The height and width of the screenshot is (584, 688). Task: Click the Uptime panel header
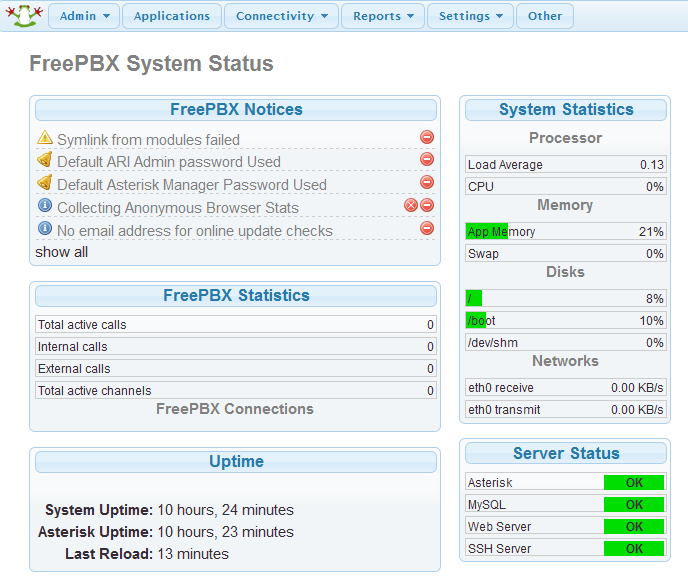point(236,462)
